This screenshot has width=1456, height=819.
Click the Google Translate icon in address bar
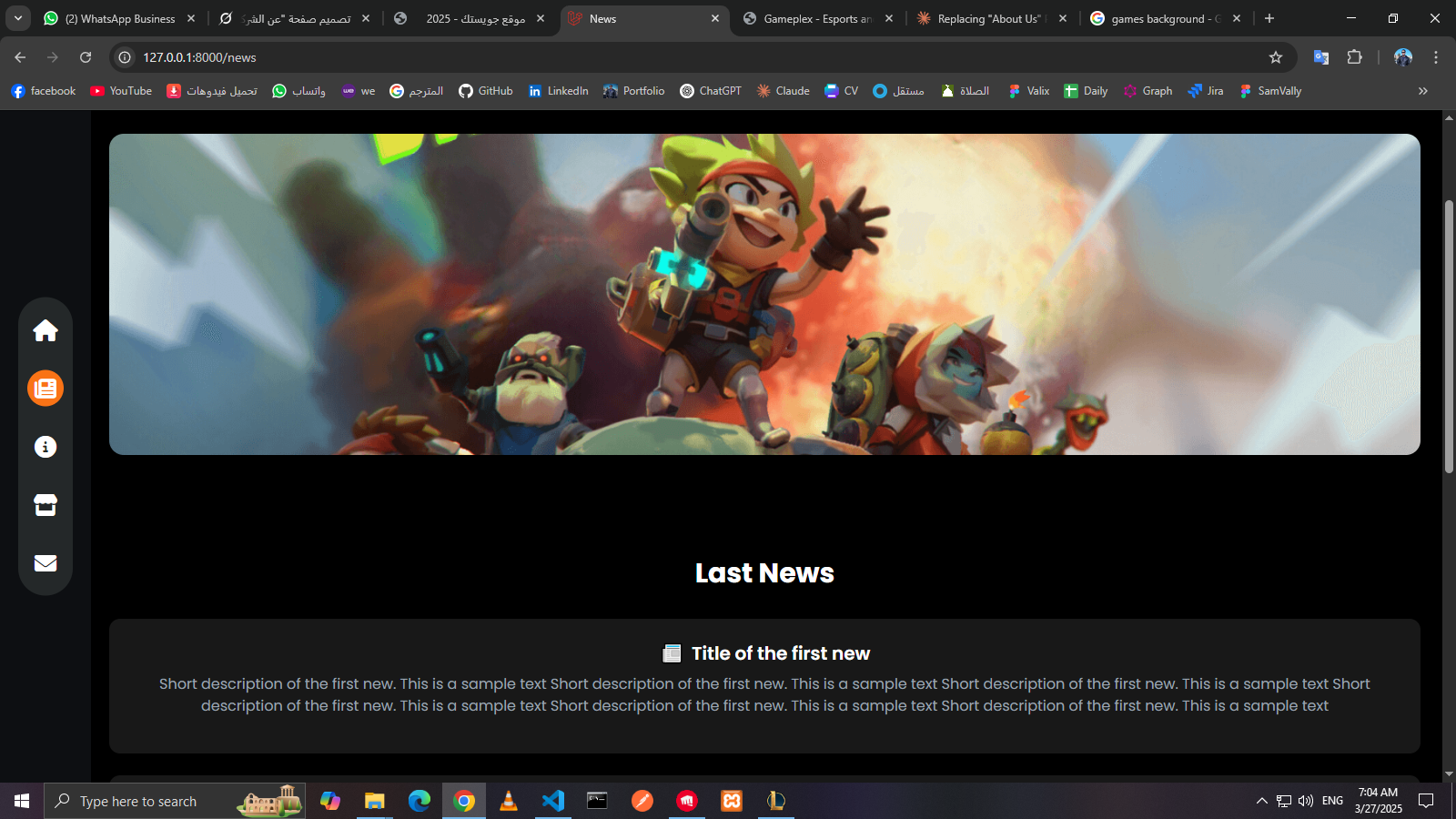(x=1321, y=57)
